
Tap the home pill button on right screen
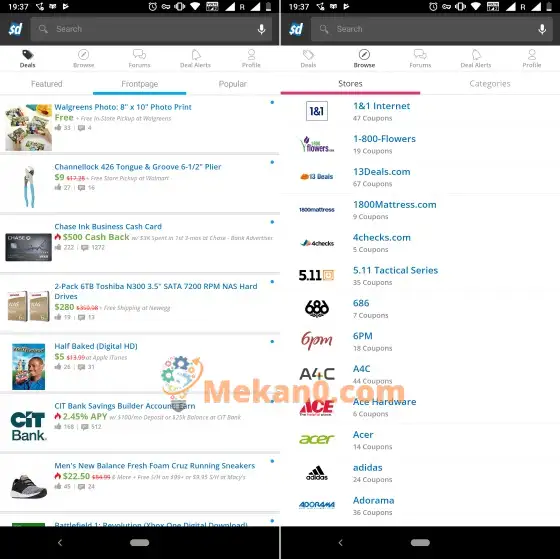click(420, 543)
